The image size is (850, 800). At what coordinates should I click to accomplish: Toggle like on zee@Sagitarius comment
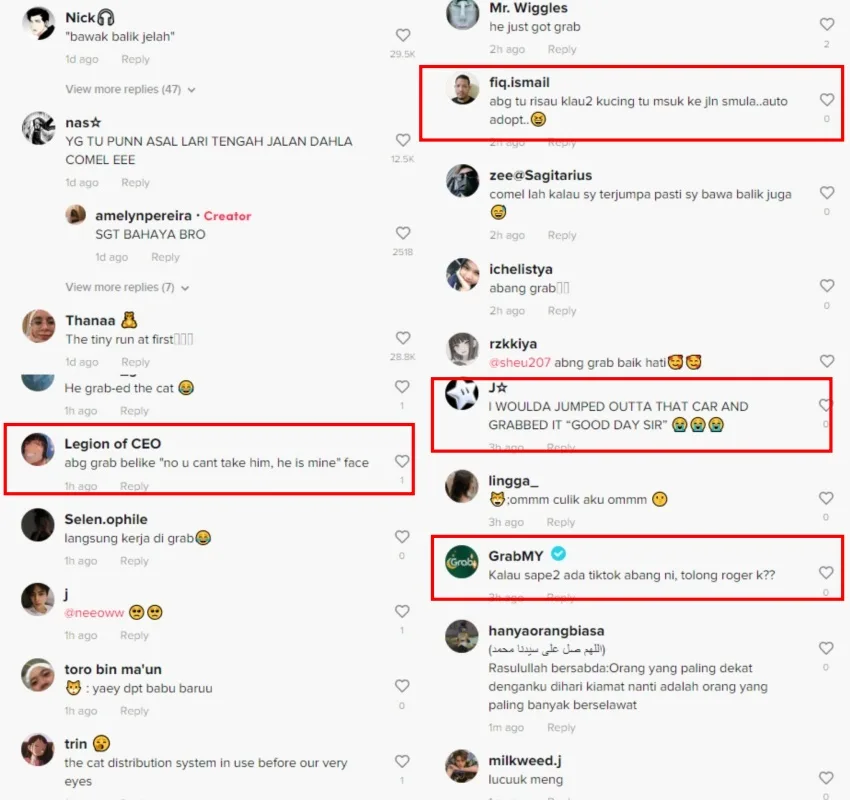pyautogui.click(x=827, y=193)
